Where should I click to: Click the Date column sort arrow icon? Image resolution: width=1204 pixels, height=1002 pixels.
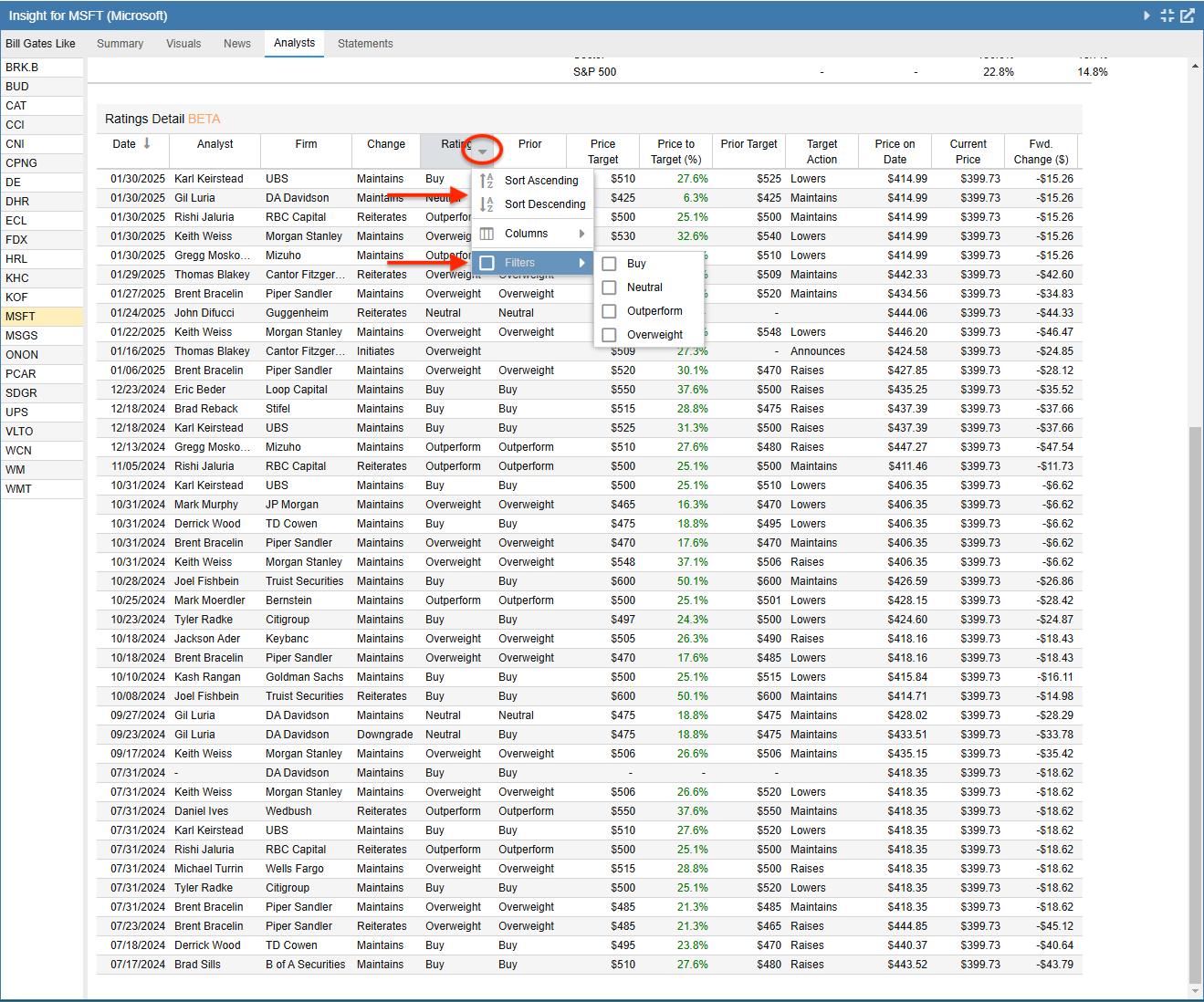[147, 143]
